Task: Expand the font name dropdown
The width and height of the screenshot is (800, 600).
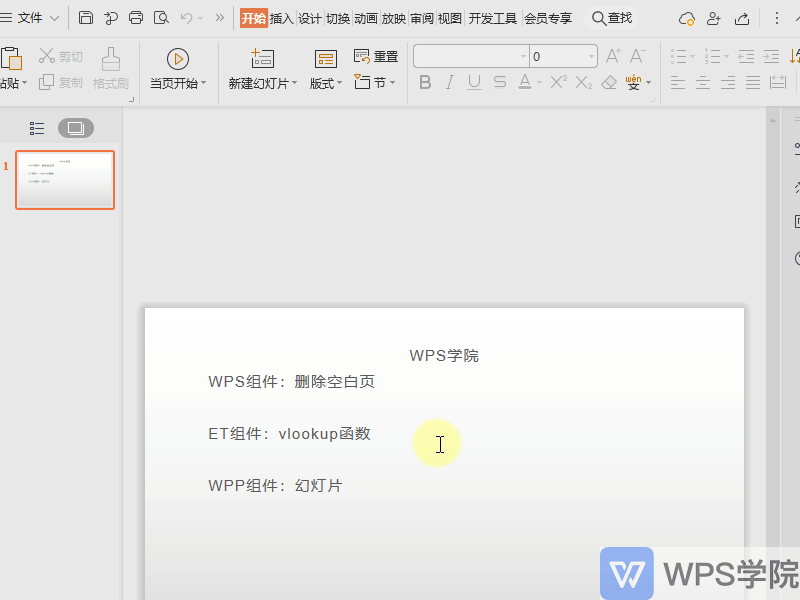Action: click(x=523, y=57)
